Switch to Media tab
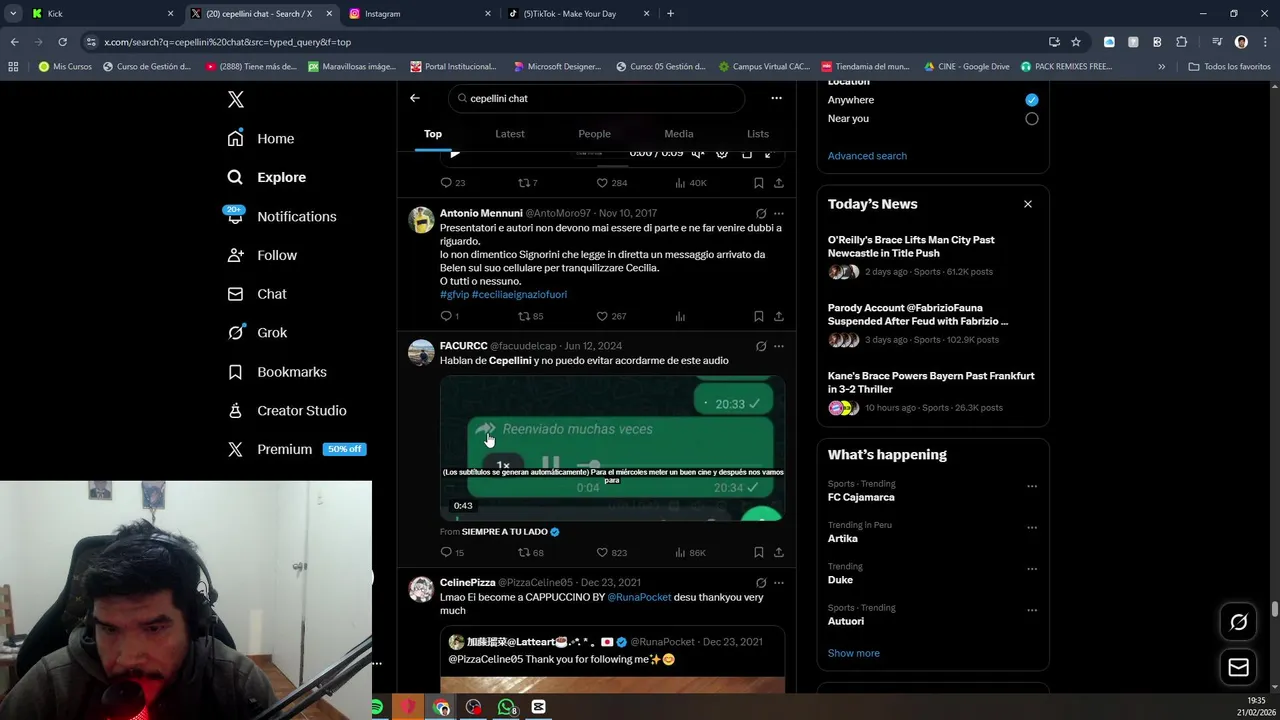The width and height of the screenshot is (1280, 720). 679,134
